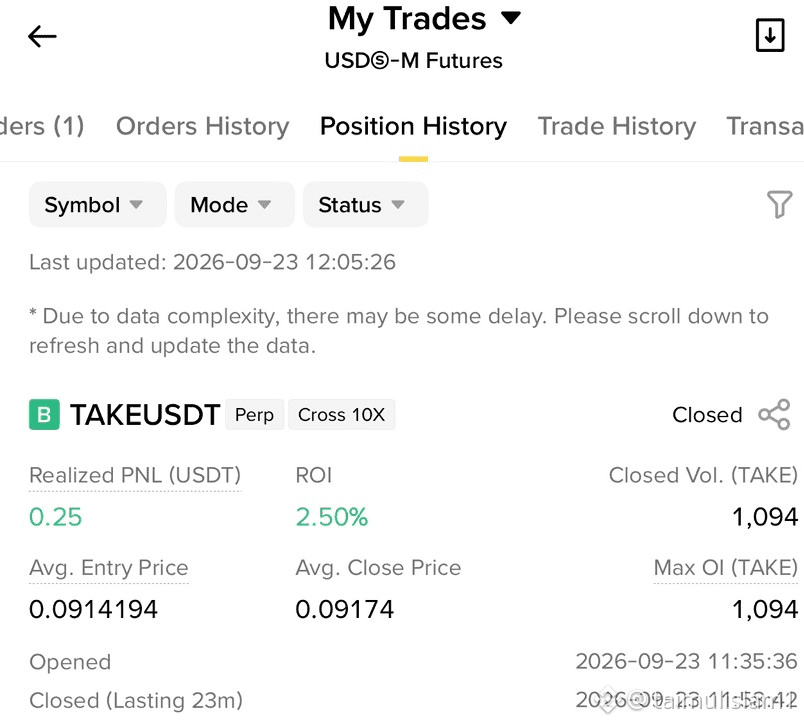Tap the Avg. Entry Price label
The height and width of the screenshot is (725, 804).
pyautogui.click(x=109, y=568)
